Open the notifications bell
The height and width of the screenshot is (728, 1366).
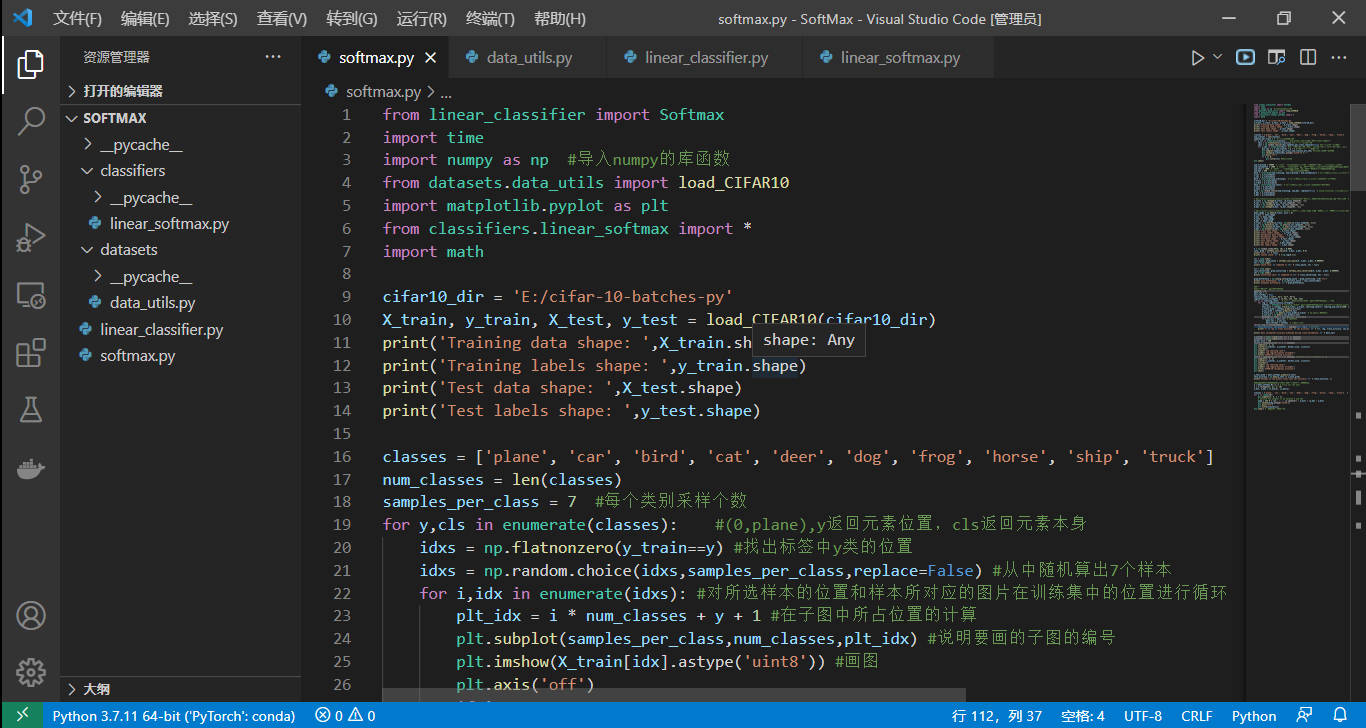coord(1339,715)
